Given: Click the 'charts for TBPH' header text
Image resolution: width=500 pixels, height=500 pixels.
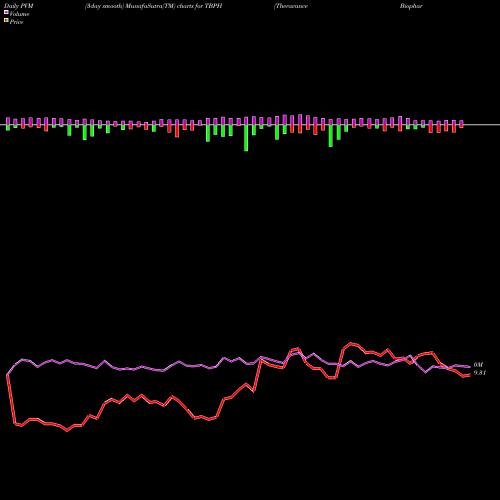Looking at the screenshot, I should pyautogui.click(x=199, y=6).
